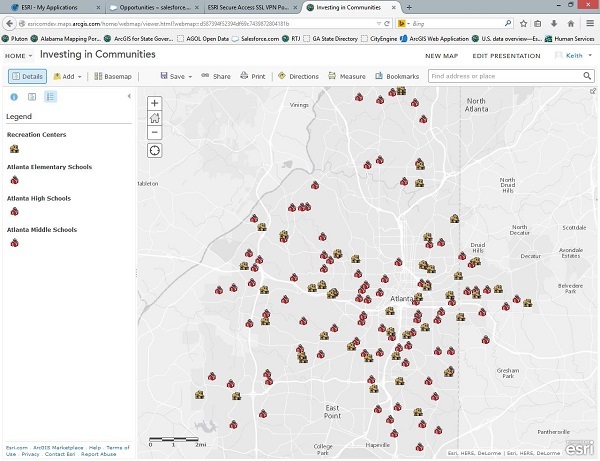Open the browser hamburger menu
This screenshot has width=600, height=461.
click(x=590, y=24)
